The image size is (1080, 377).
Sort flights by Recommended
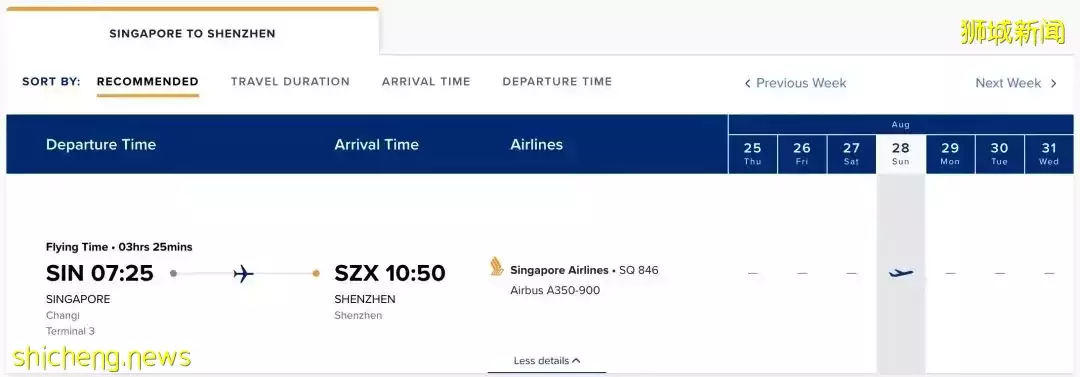tap(147, 81)
